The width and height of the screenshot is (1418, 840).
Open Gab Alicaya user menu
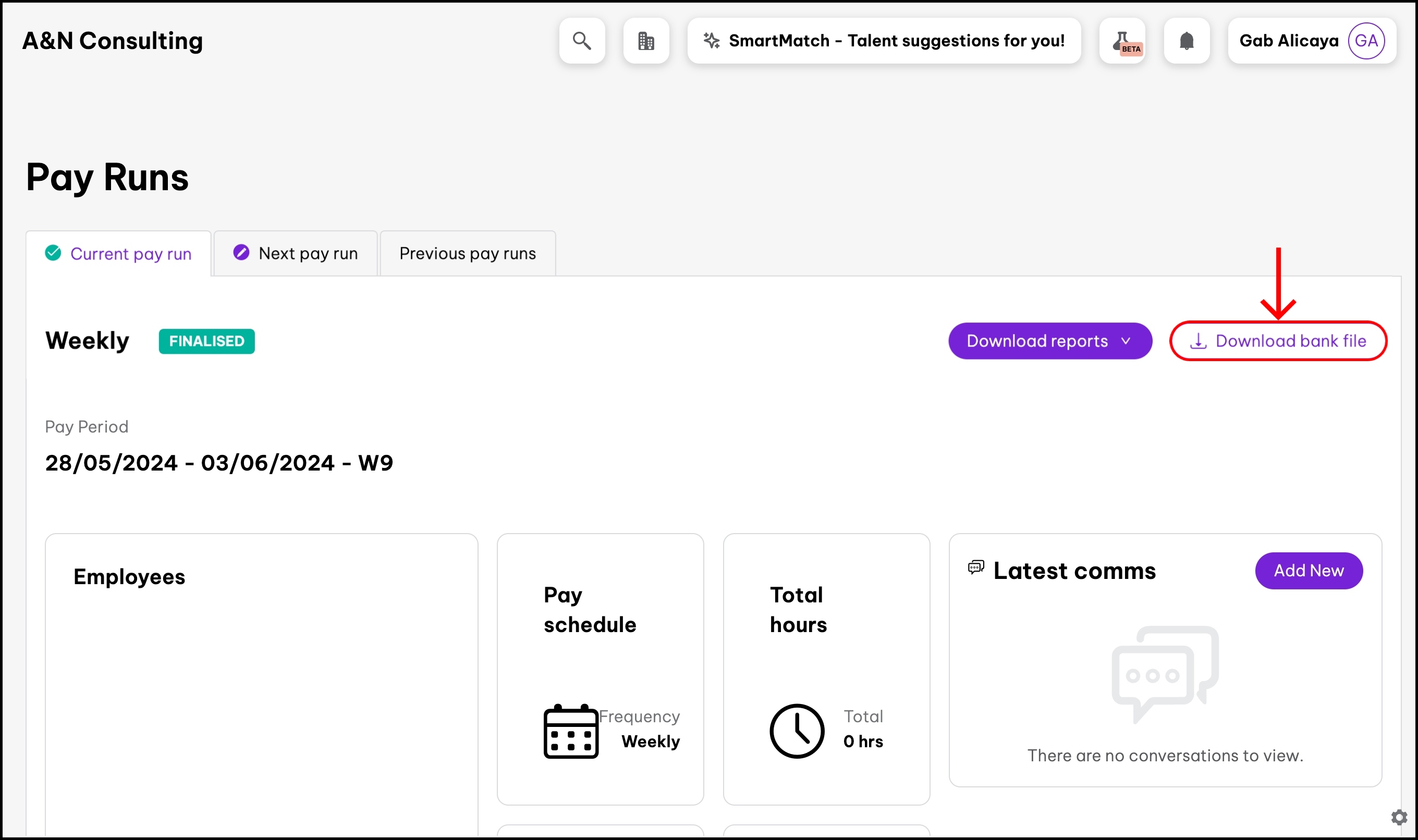(x=1288, y=41)
